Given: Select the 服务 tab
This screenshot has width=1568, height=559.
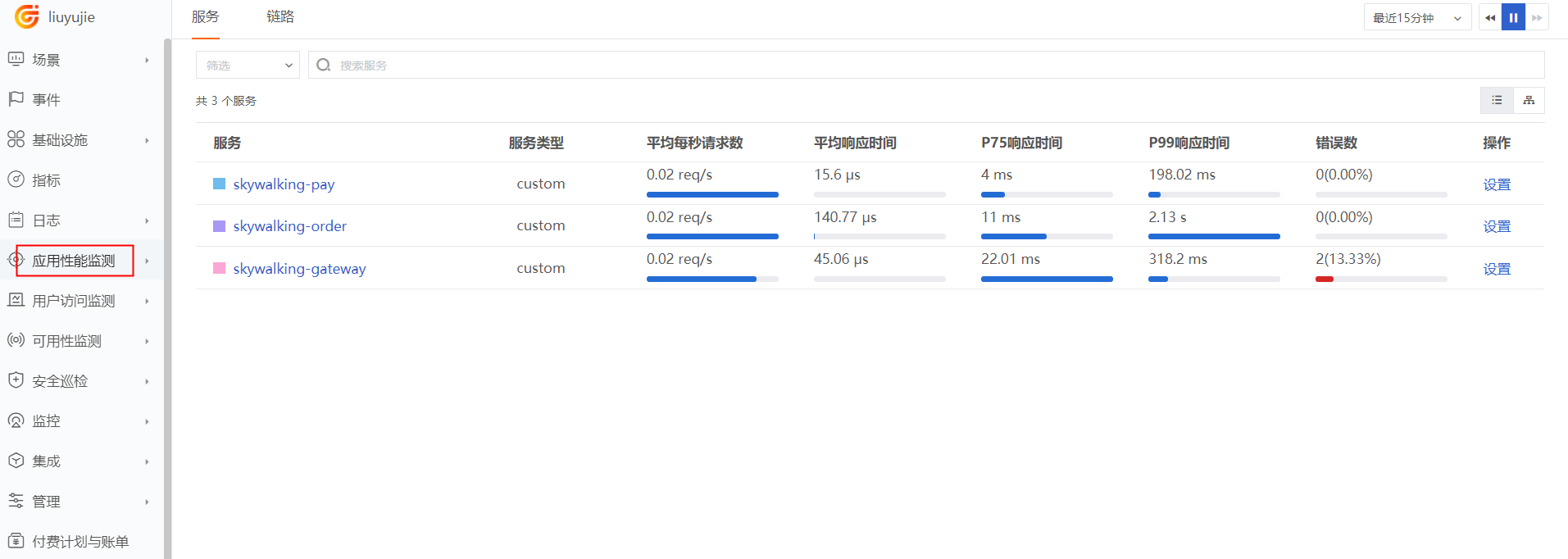Looking at the screenshot, I should 205,16.
